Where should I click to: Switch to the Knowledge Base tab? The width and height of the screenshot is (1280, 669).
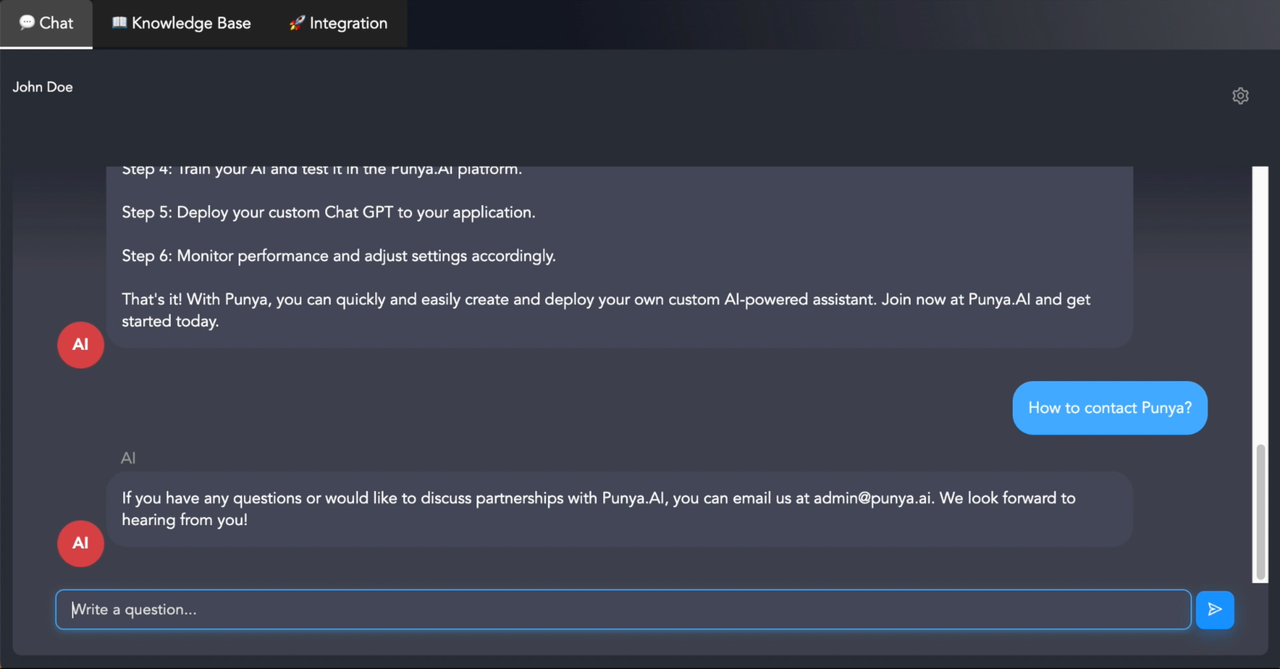[x=181, y=23]
